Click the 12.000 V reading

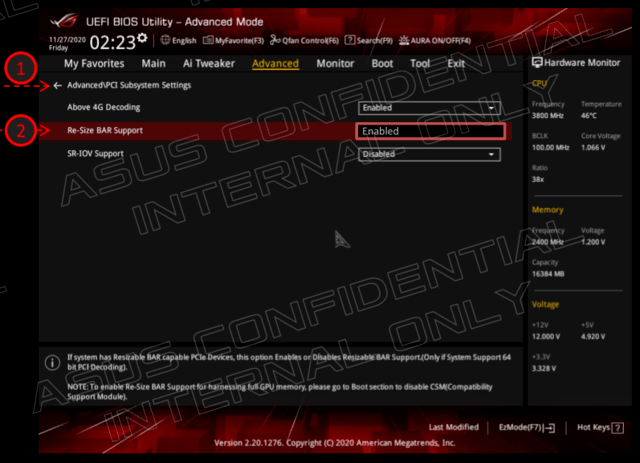pos(546,337)
